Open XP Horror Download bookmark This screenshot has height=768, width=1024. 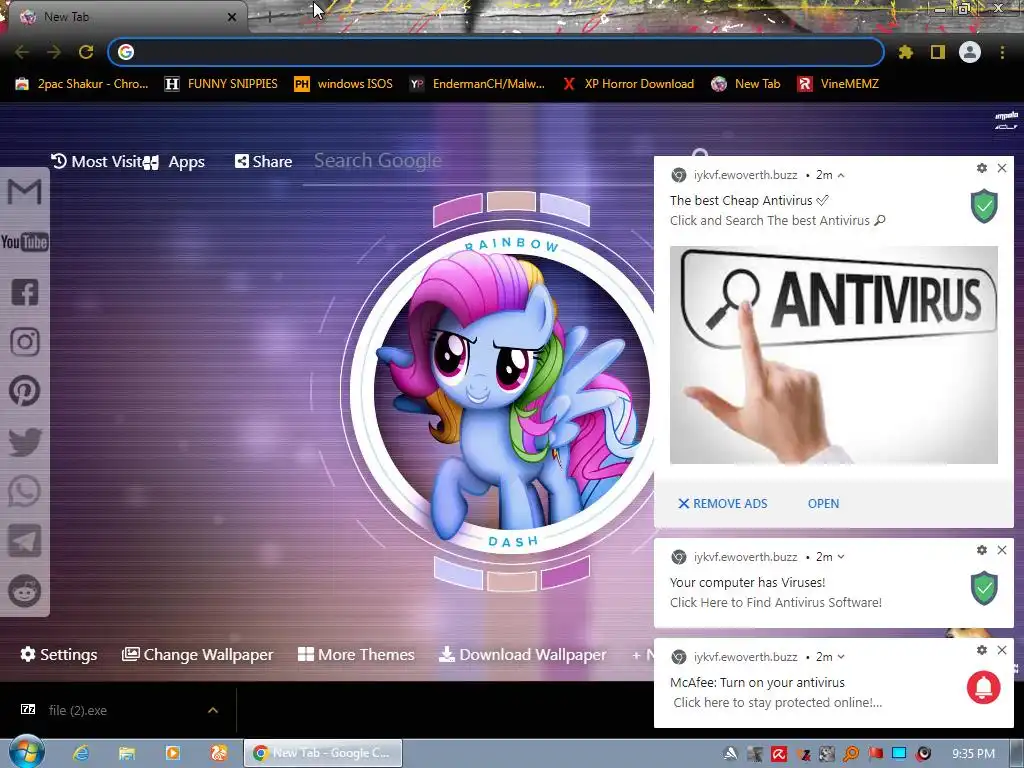628,84
